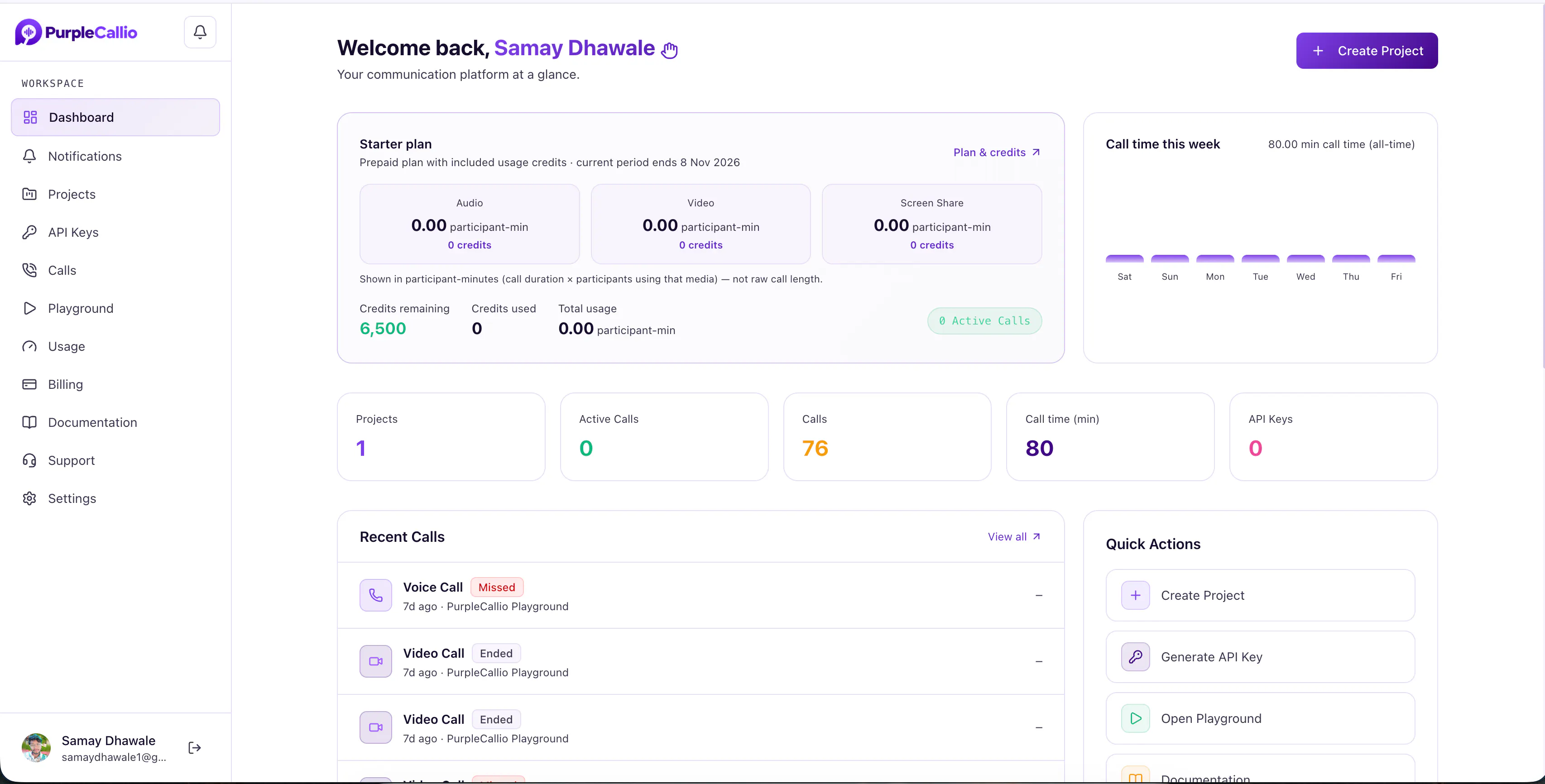Open Notifications in the sidebar
Viewport: 1545px width, 784px height.
click(x=115, y=156)
